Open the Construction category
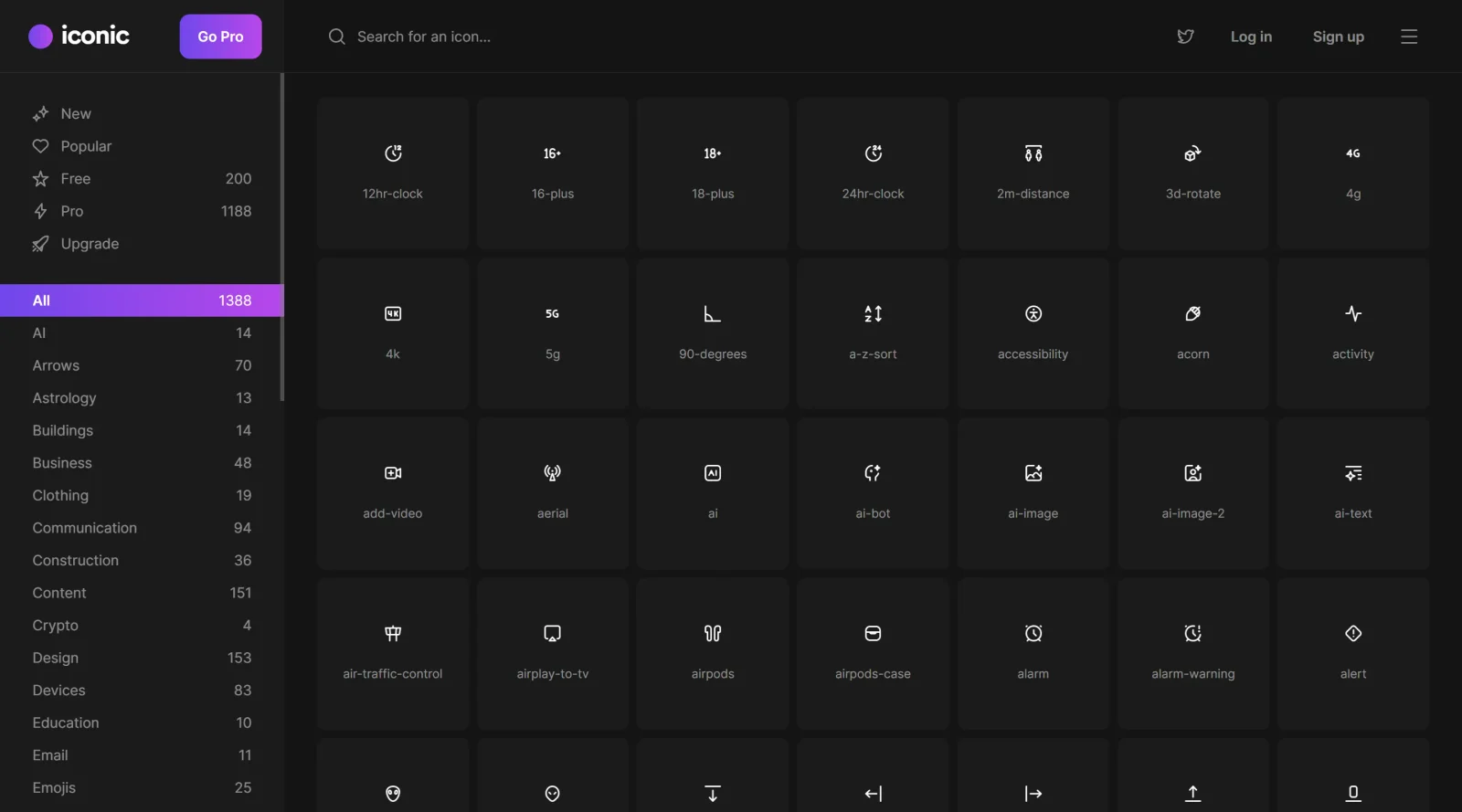This screenshot has height=812, width=1462. tap(142, 560)
